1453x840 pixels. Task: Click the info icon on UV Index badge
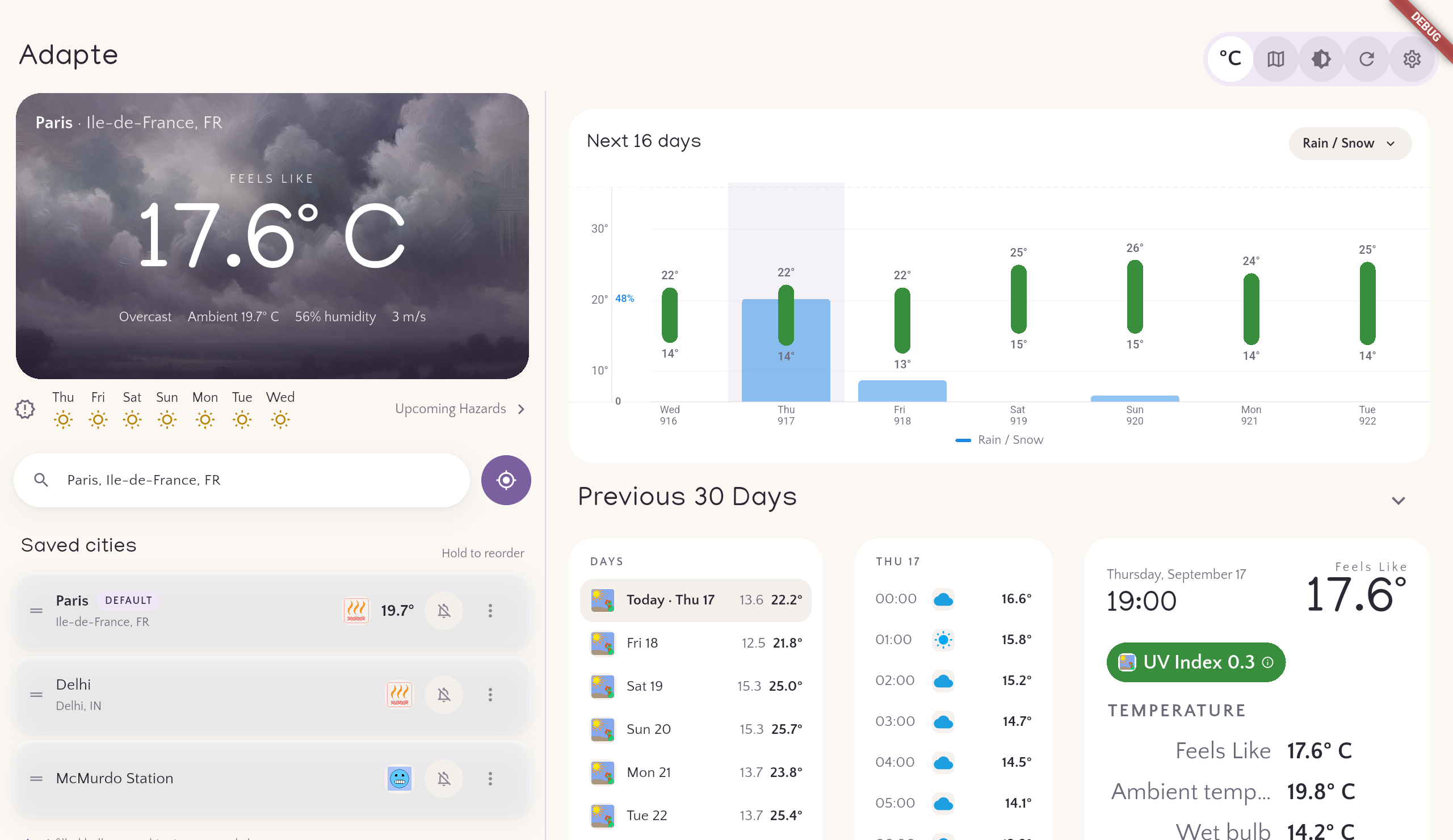(x=1267, y=662)
